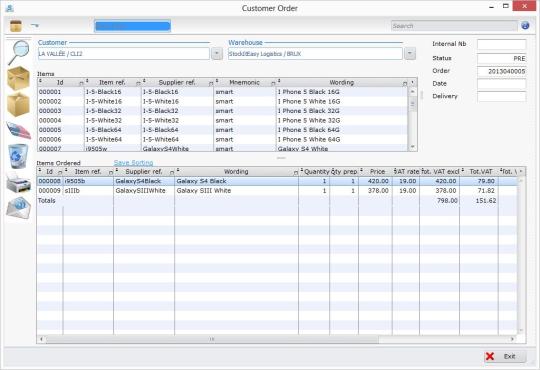
Task: Click the Items Ordered horizontal scrollbar thumb
Action: [x=212, y=339]
